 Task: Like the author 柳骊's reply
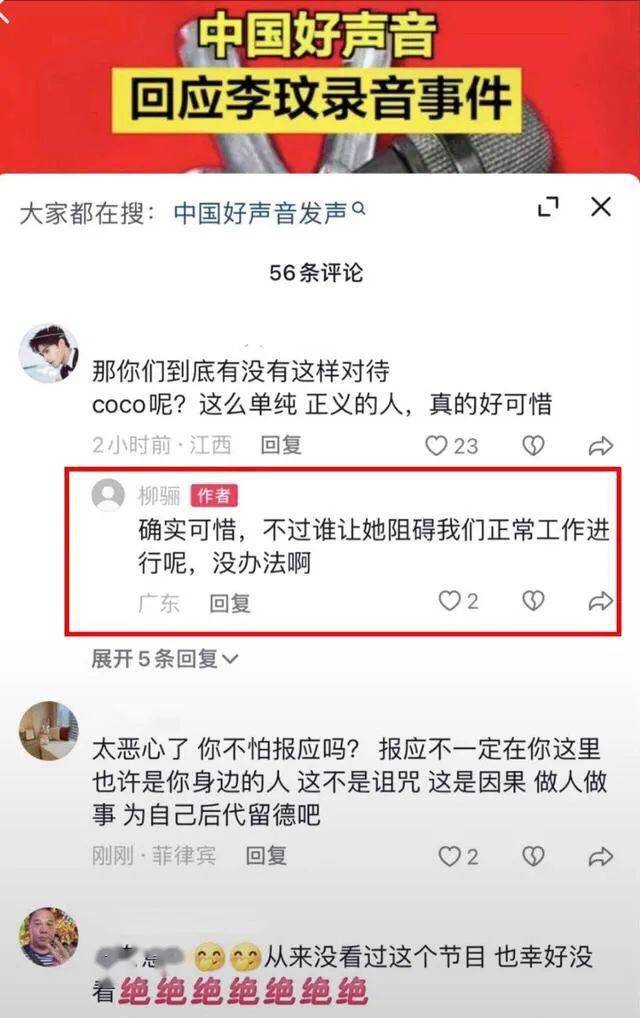(458, 601)
